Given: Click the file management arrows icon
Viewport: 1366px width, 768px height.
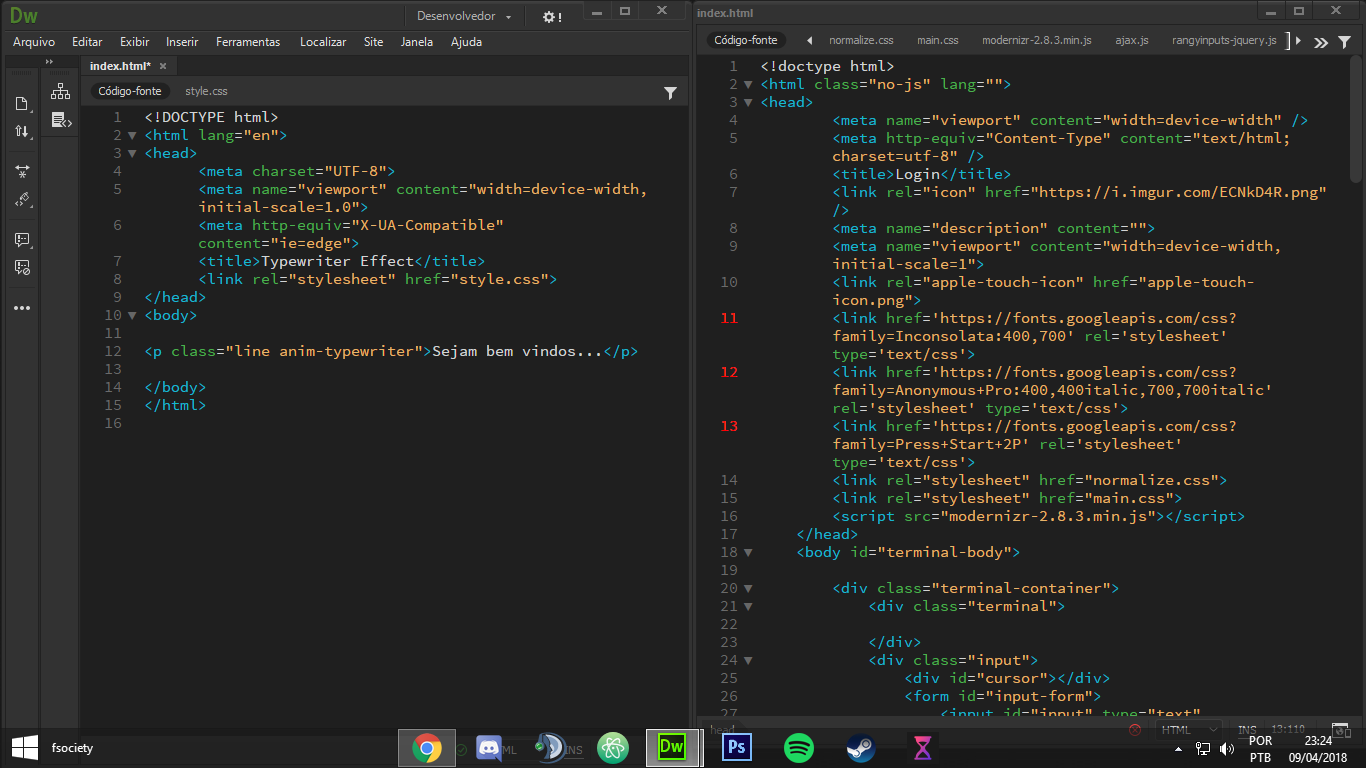Looking at the screenshot, I should [x=22, y=131].
